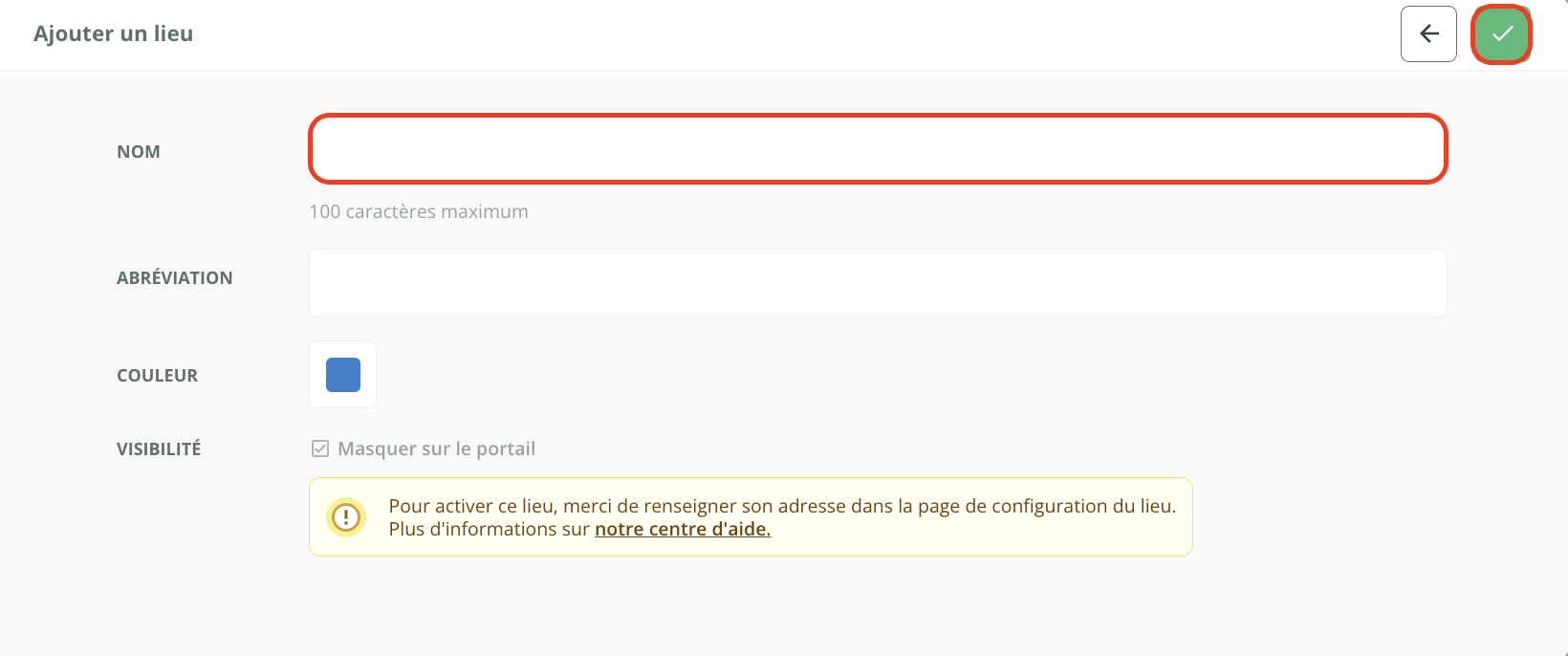This screenshot has height=656, width=1568.
Task: Confirm with the green checkmark button
Action: (1502, 34)
